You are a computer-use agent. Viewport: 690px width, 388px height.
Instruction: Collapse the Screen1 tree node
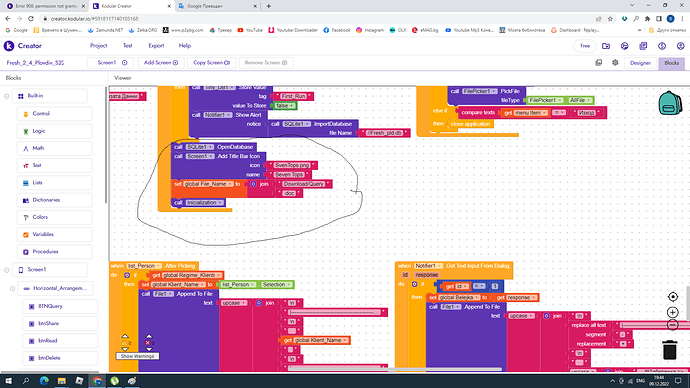coord(7,270)
